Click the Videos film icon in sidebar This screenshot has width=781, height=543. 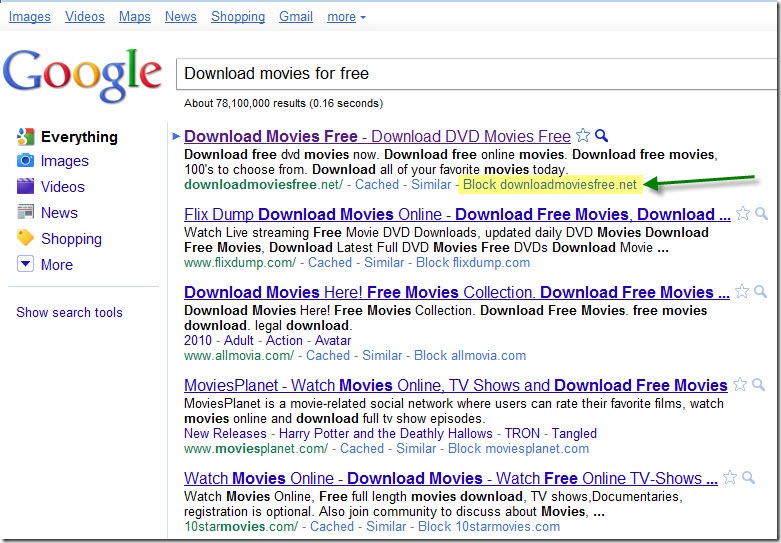25,186
